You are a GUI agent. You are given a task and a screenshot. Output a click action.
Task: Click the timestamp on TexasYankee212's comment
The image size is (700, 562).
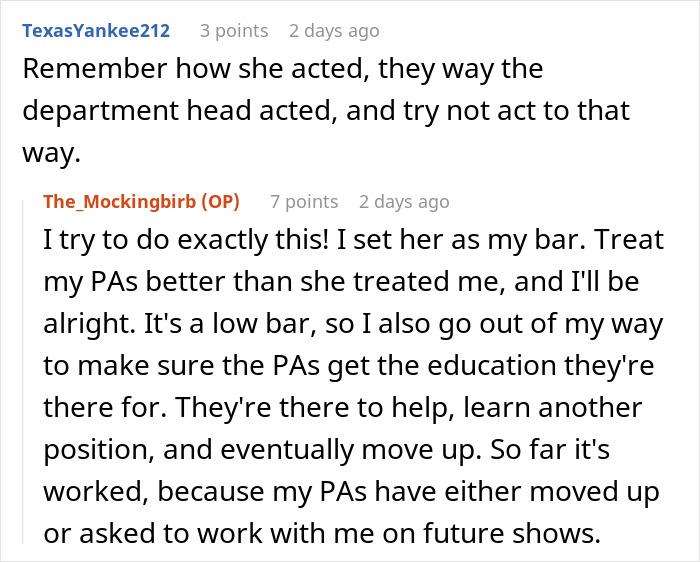pyautogui.click(x=334, y=30)
